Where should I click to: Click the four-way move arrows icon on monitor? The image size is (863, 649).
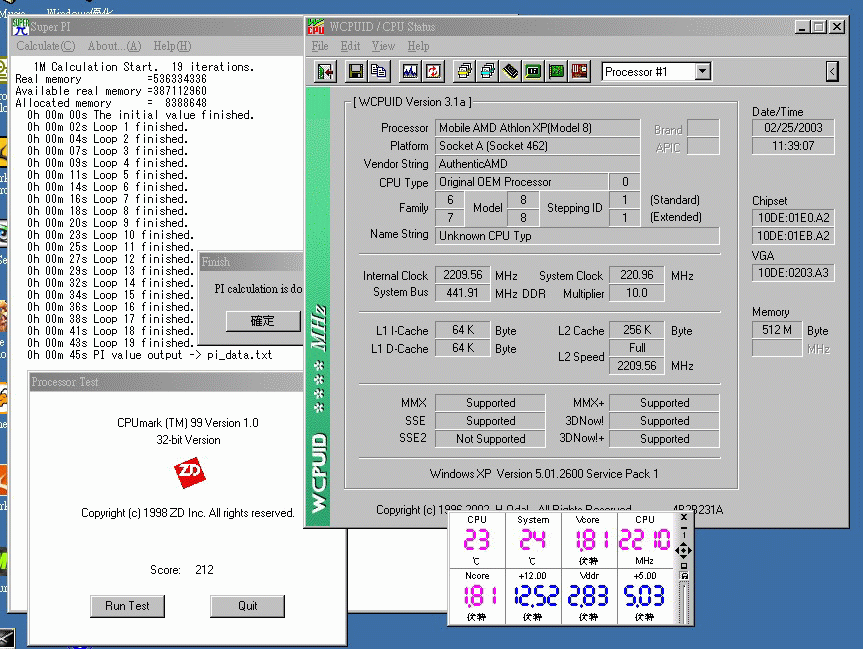tap(684, 550)
